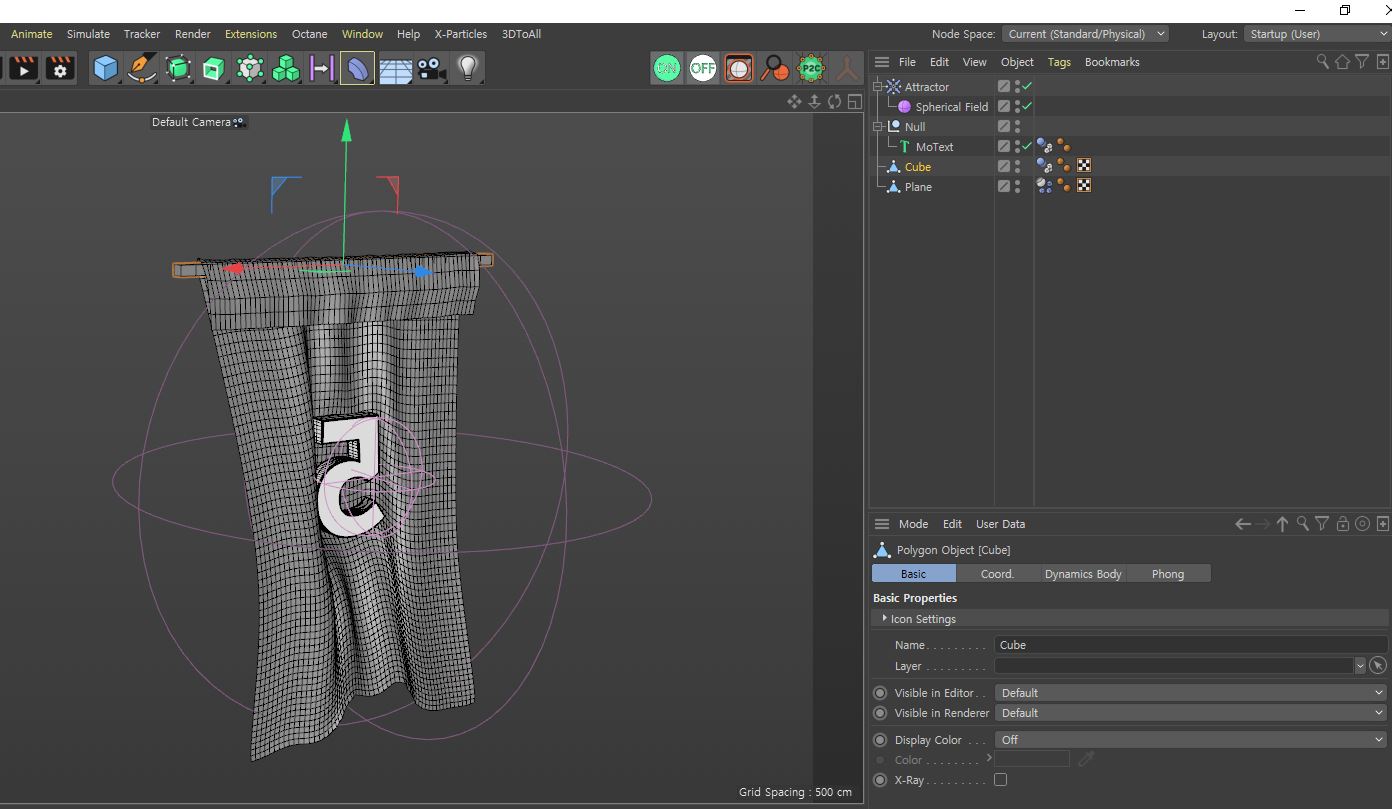This screenshot has width=1392, height=809.
Task: Toggle the X-Ray checkbox
Action: tap(1000, 780)
